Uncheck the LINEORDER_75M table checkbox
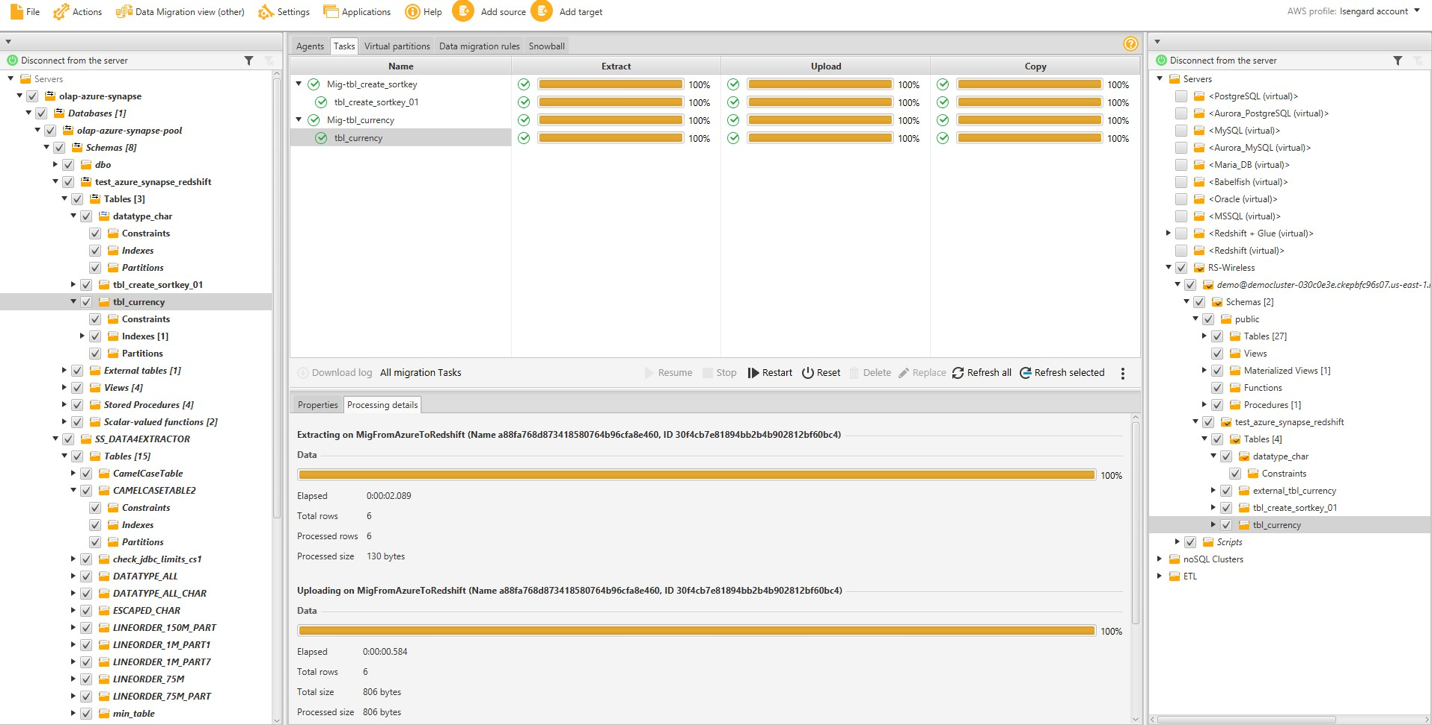Viewport: 1432px width, 725px height. (x=86, y=679)
